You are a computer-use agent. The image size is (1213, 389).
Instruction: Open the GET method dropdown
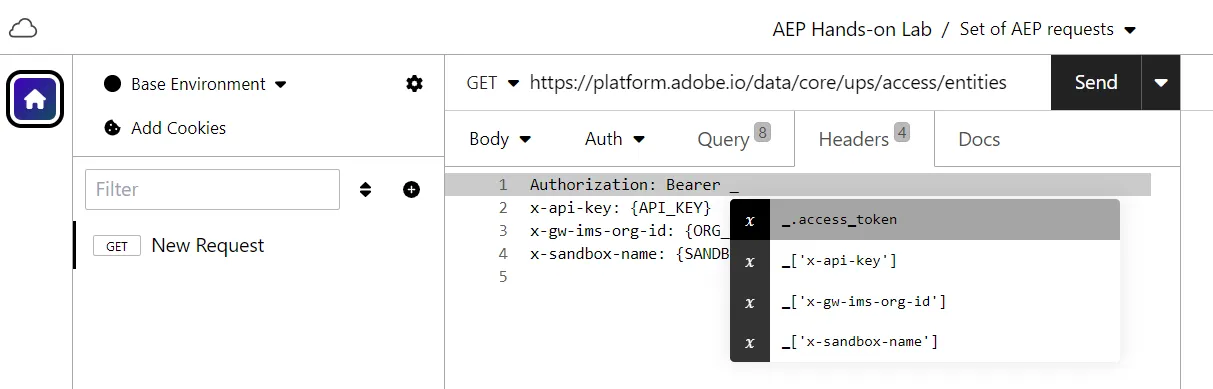(x=493, y=83)
